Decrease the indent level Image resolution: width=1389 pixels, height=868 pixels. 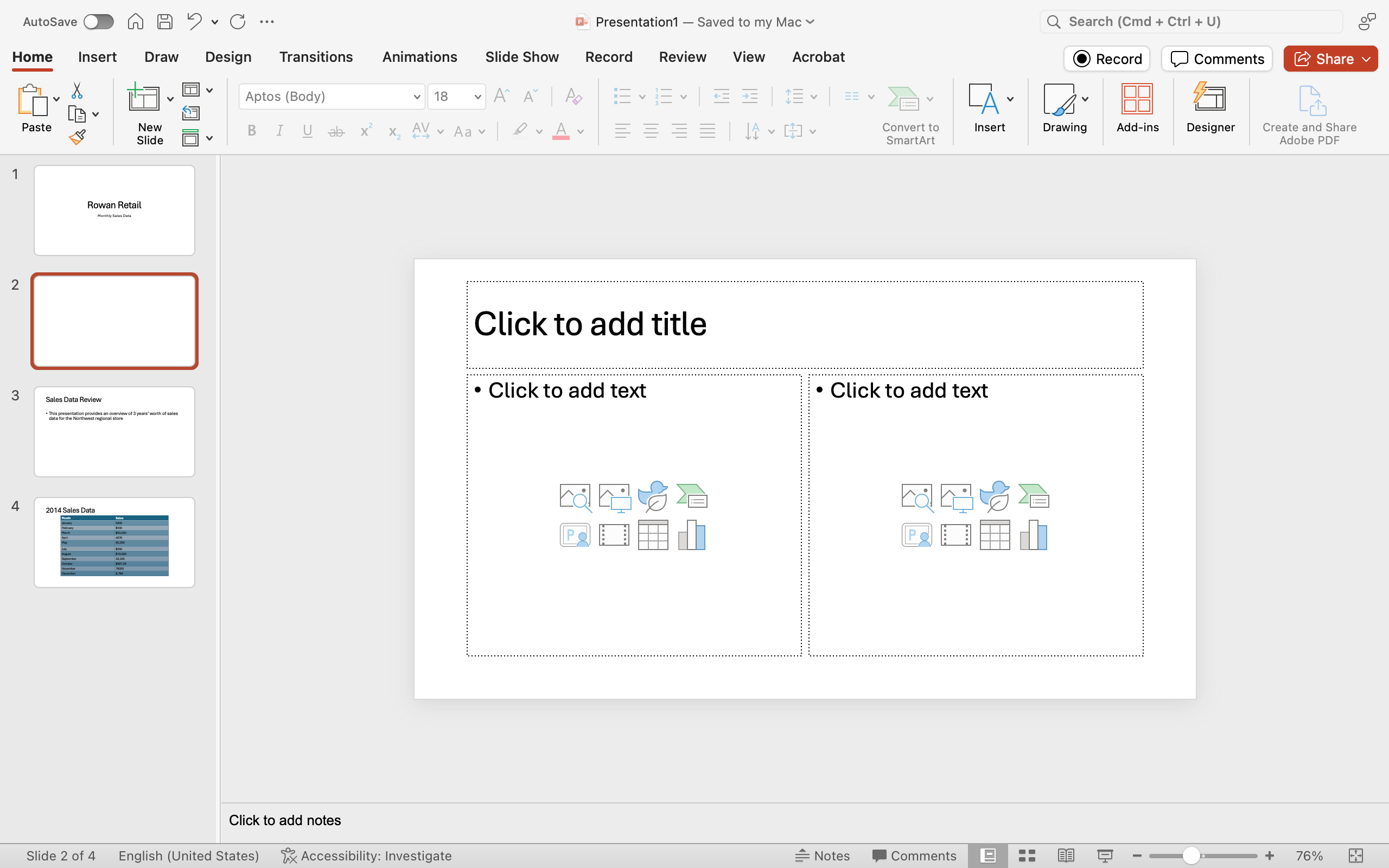tap(721, 96)
